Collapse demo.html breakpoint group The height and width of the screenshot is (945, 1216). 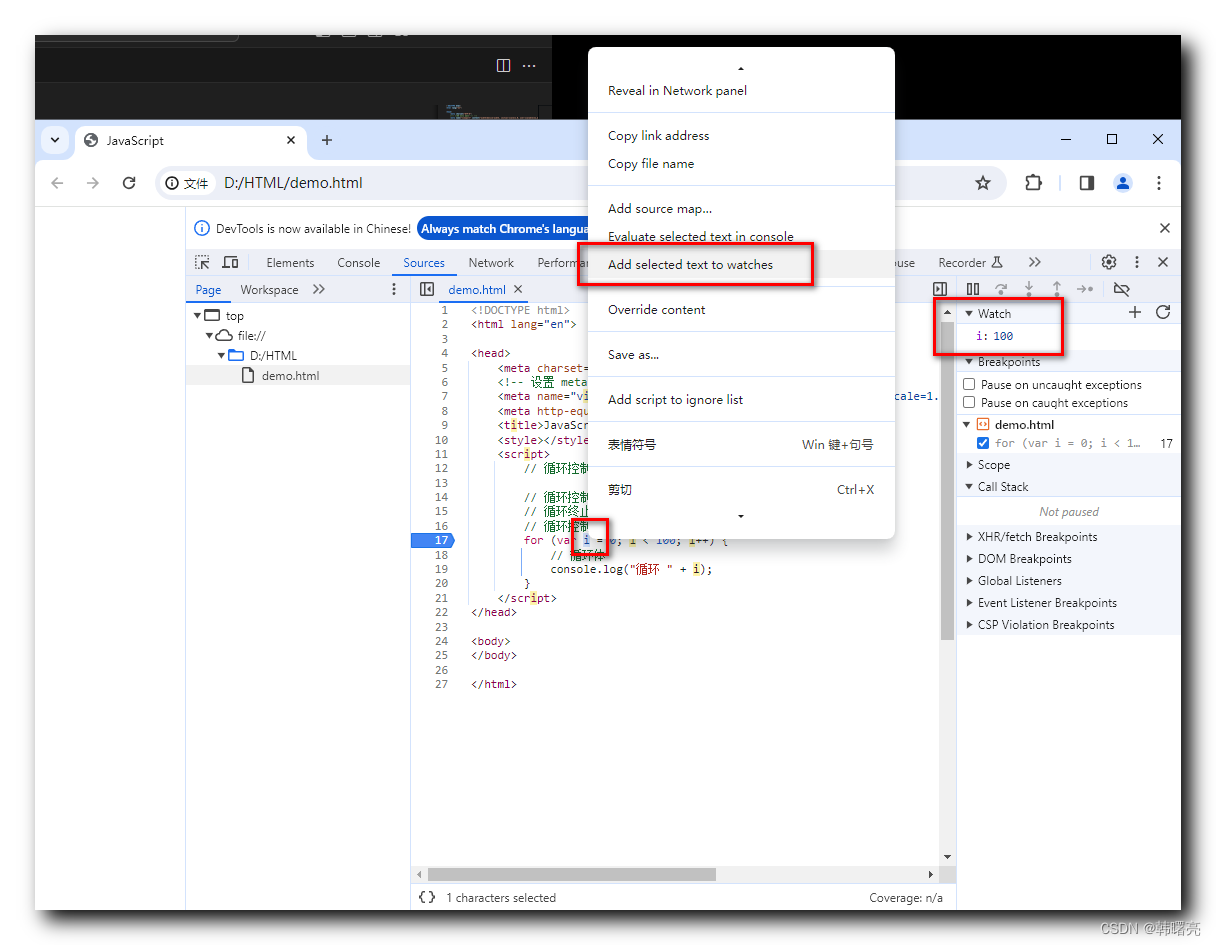tap(968, 425)
